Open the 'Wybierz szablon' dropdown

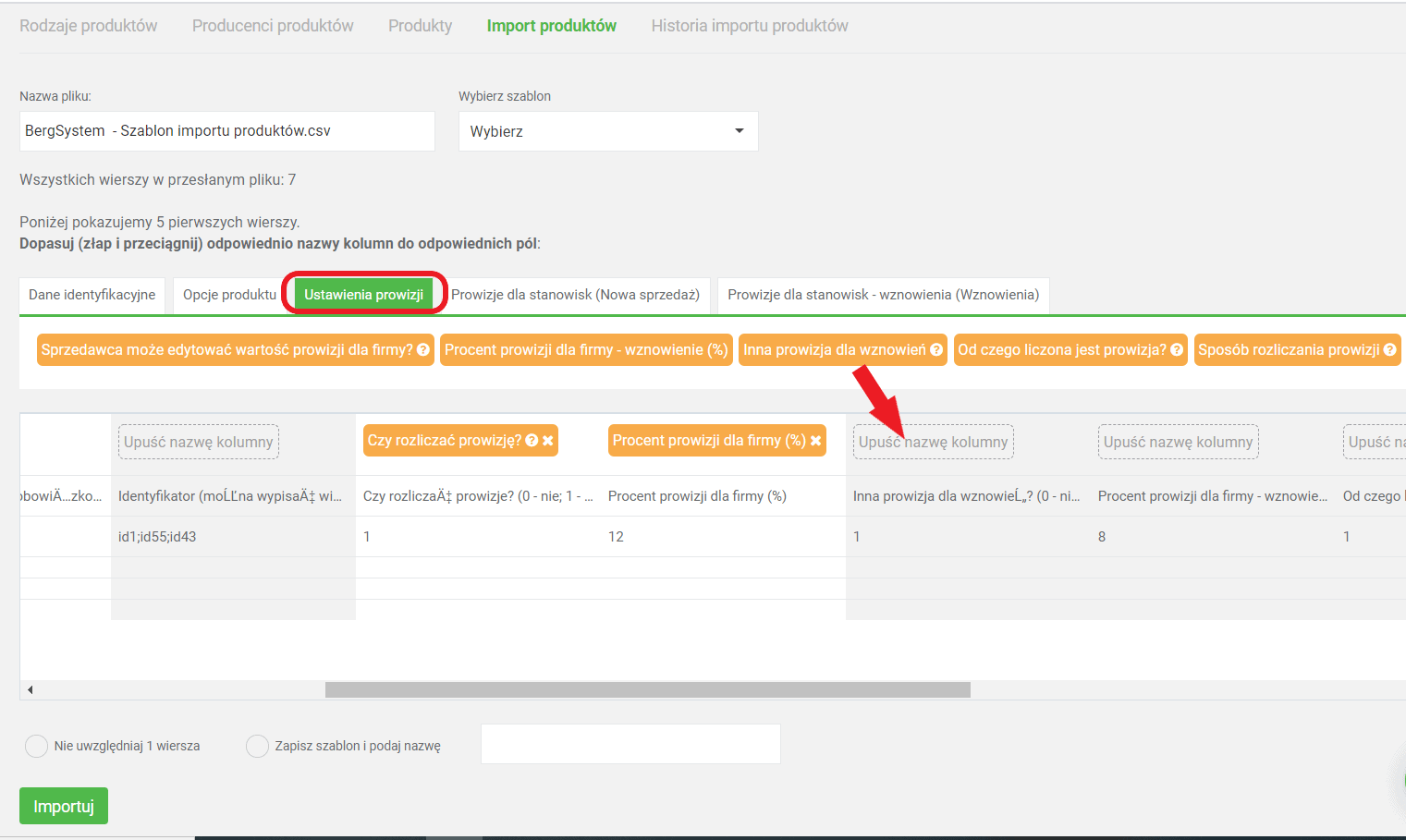pyautogui.click(x=607, y=131)
